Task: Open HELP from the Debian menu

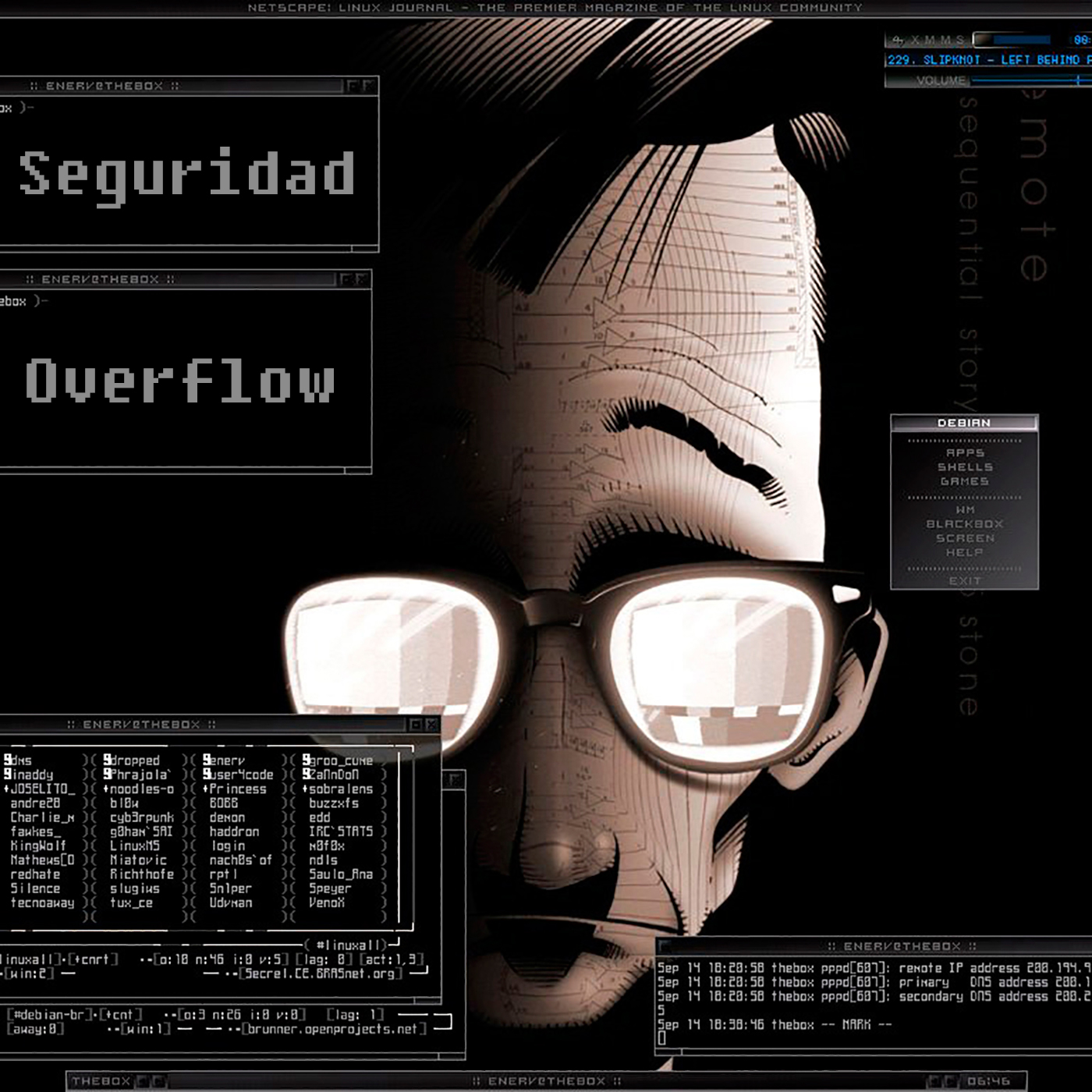Action: (965, 552)
